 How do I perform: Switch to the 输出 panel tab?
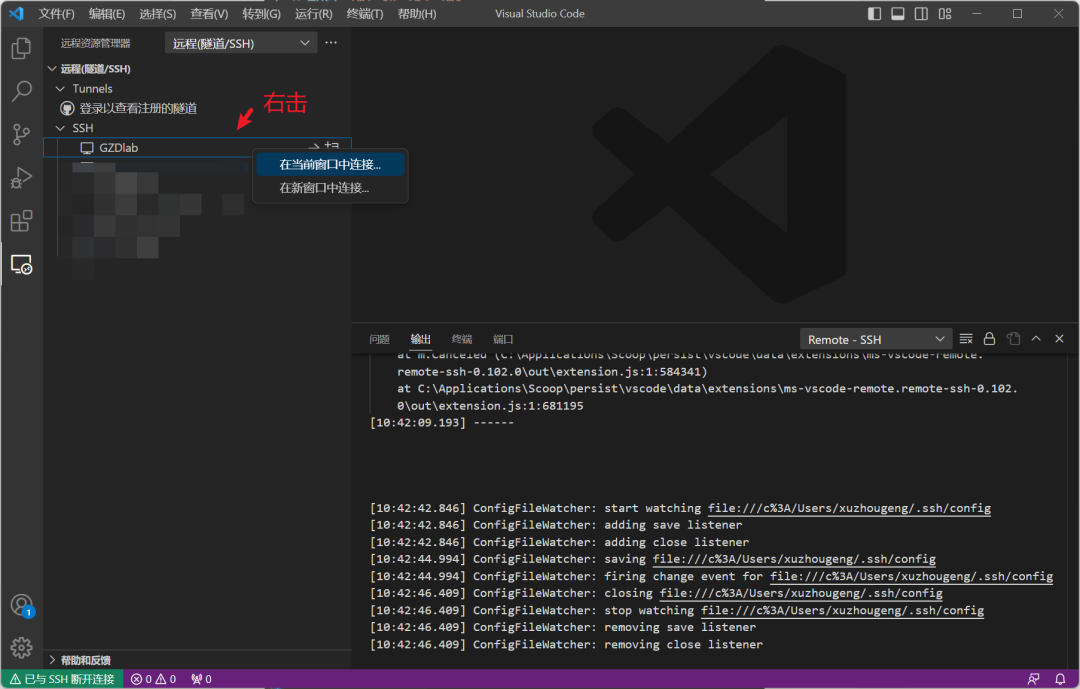point(421,339)
